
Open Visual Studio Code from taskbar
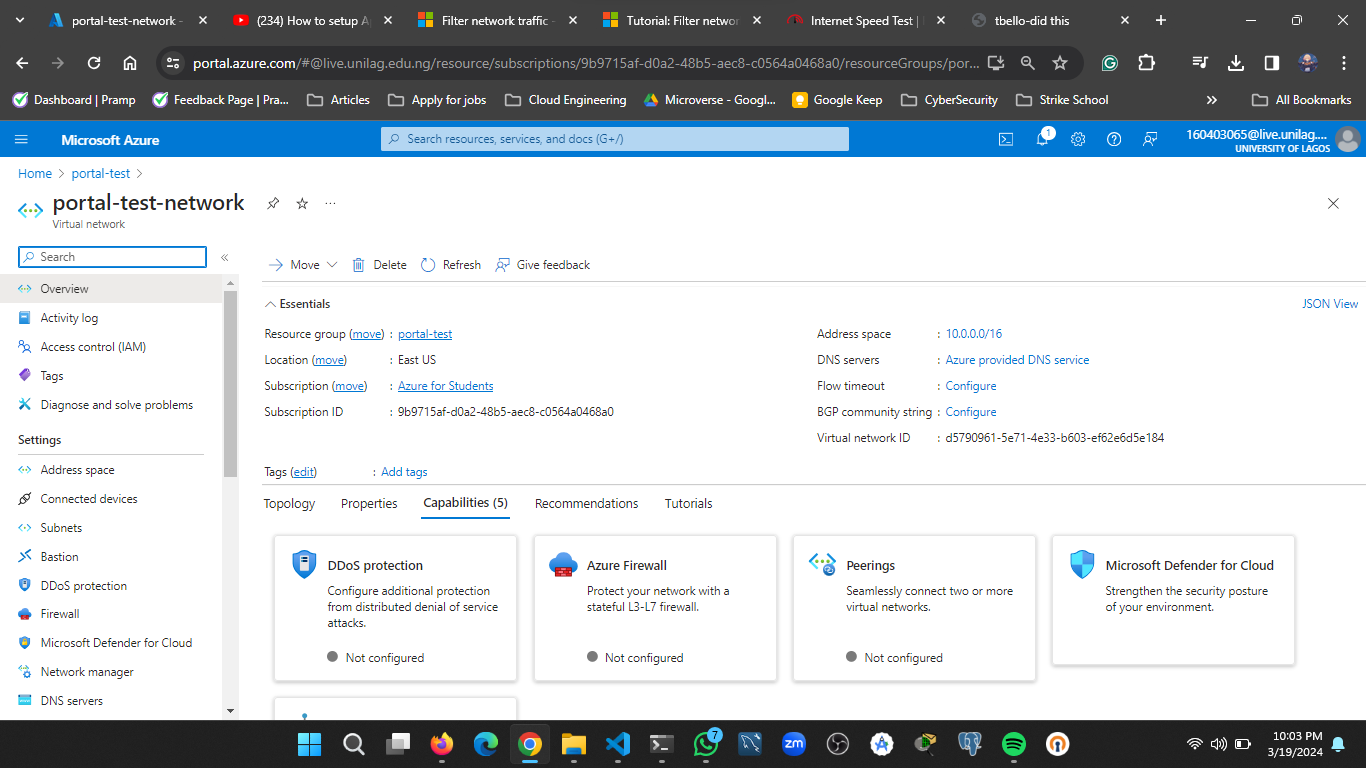(617, 744)
